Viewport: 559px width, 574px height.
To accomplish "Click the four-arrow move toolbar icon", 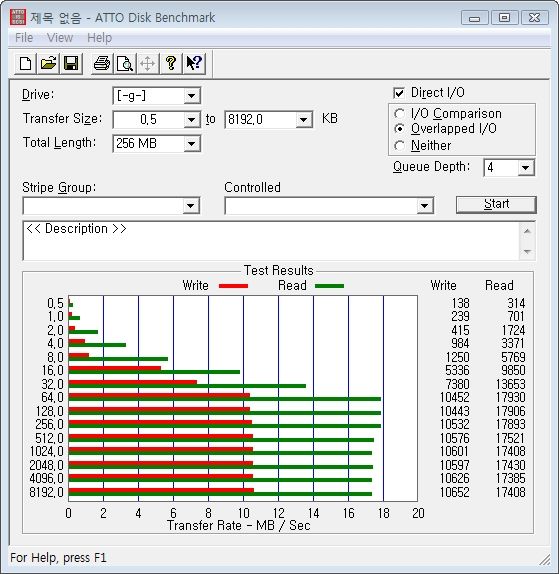I will coord(148,64).
